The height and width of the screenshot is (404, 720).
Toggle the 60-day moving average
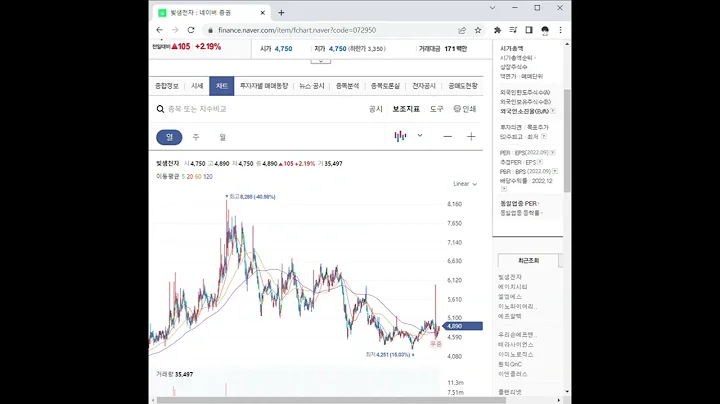[198, 176]
